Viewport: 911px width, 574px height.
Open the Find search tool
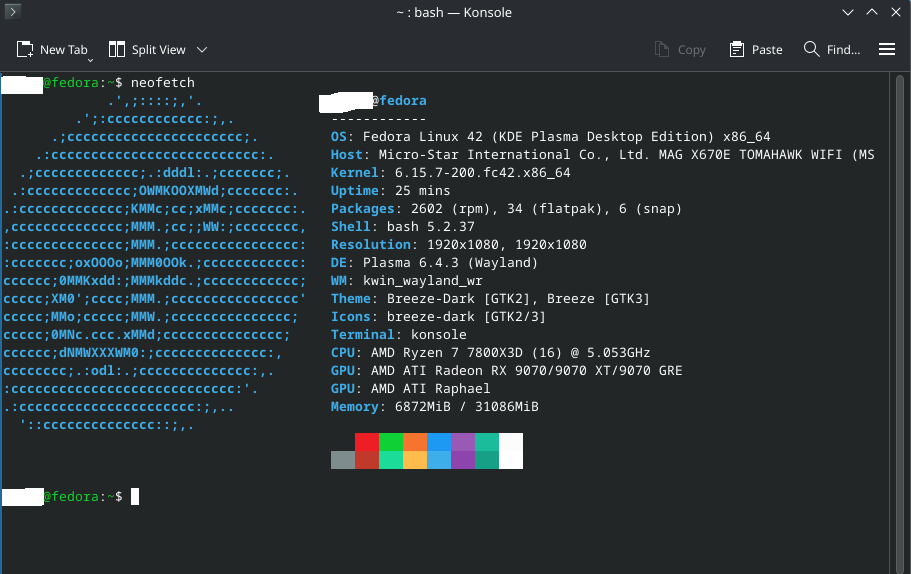(831, 50)
